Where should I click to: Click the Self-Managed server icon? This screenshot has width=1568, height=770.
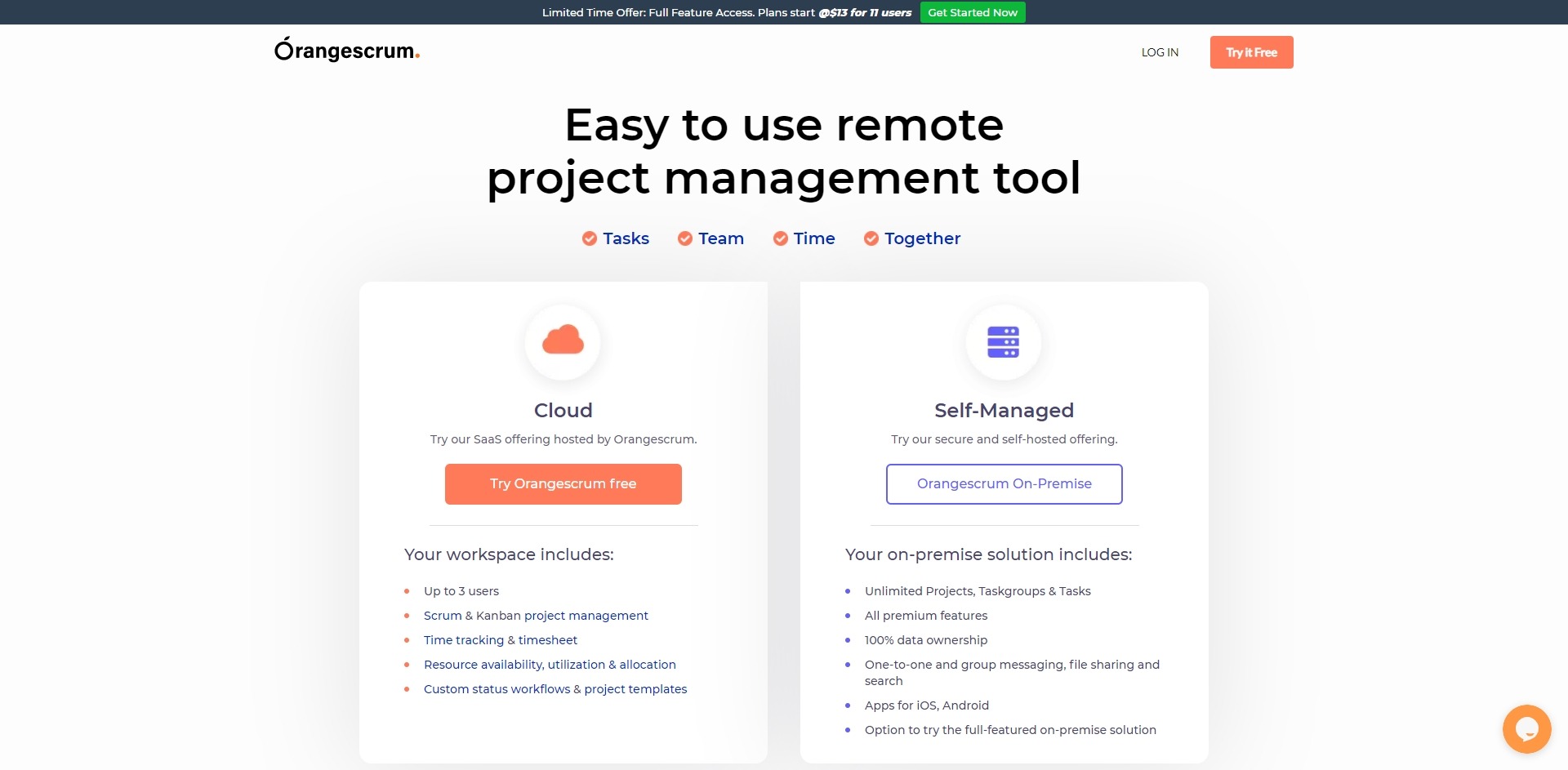1003,342
